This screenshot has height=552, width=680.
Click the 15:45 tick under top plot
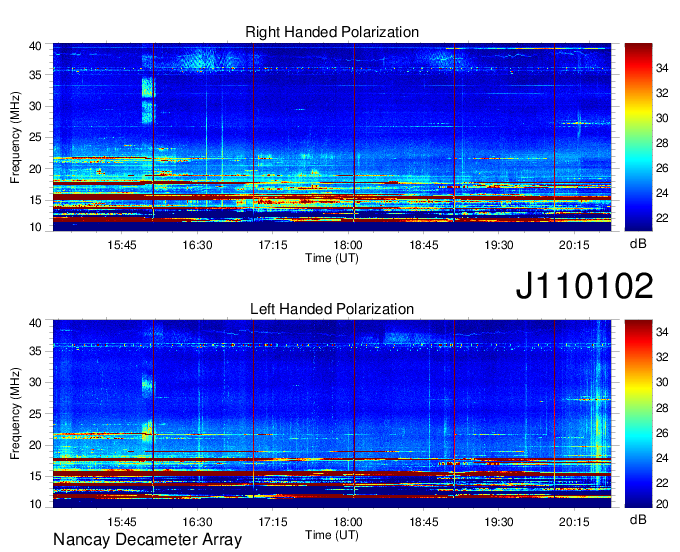pos(122,245)
